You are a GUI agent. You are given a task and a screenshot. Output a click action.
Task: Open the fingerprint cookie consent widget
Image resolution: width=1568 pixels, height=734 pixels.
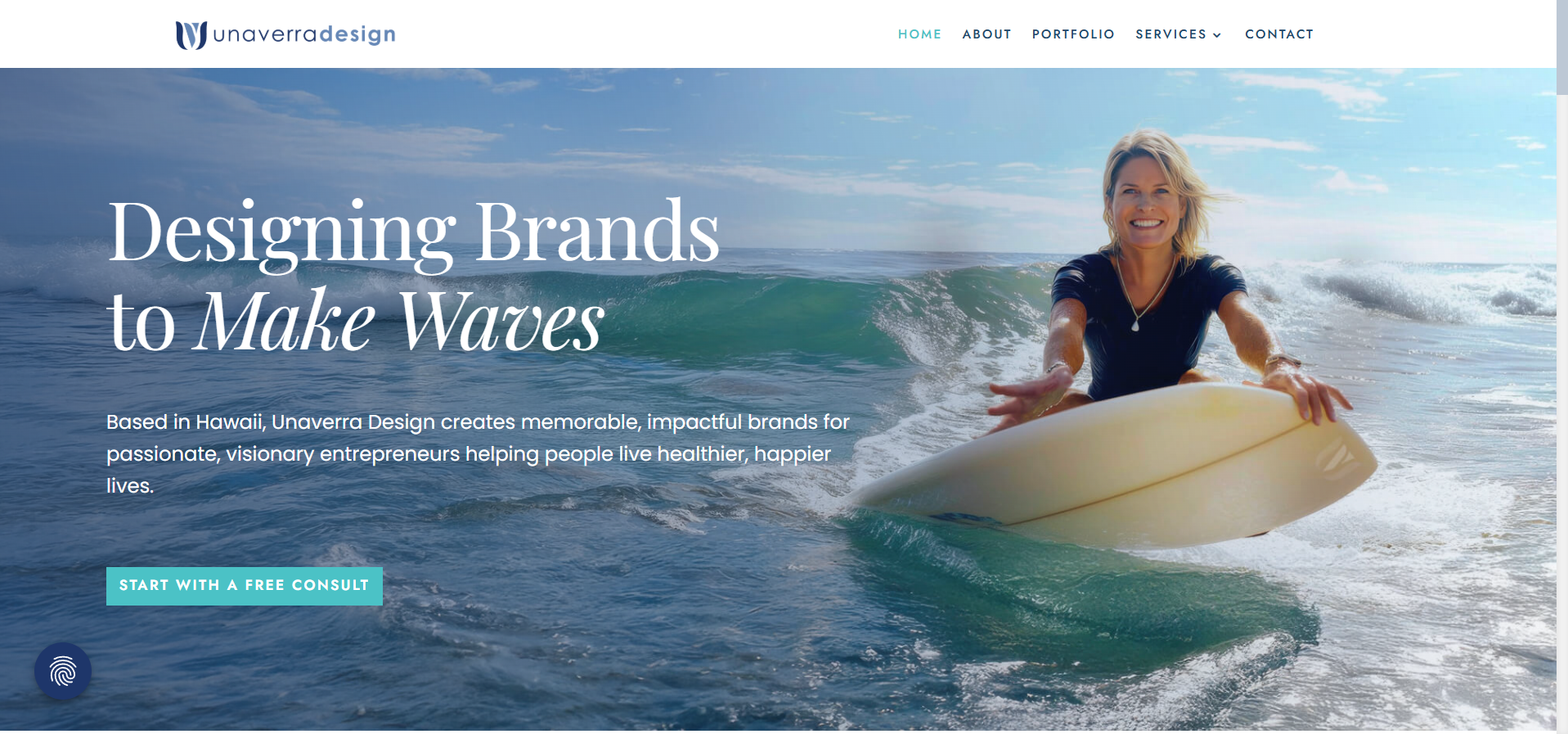(63, 671)
